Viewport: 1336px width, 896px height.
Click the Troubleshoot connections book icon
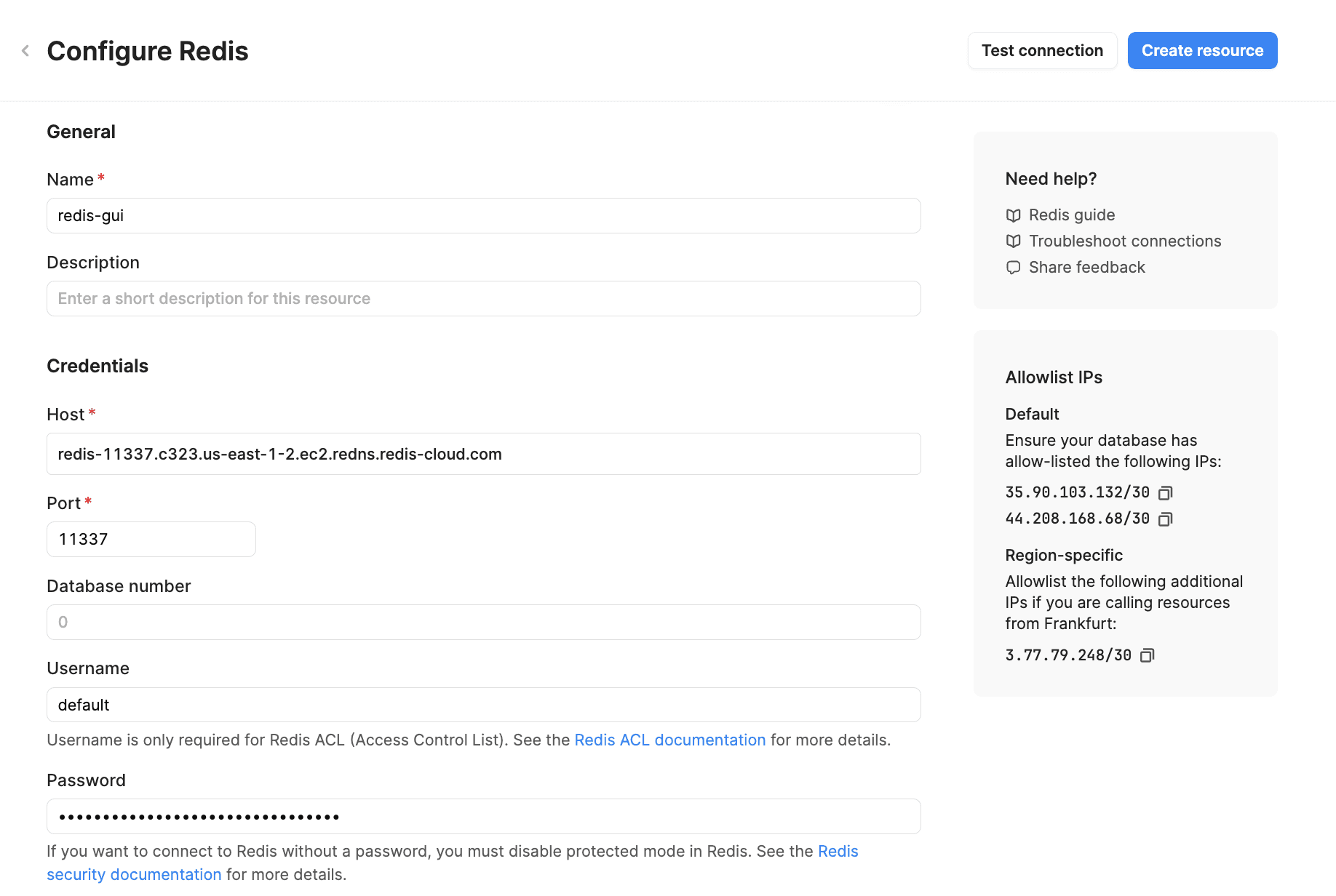pos(1013,241)
